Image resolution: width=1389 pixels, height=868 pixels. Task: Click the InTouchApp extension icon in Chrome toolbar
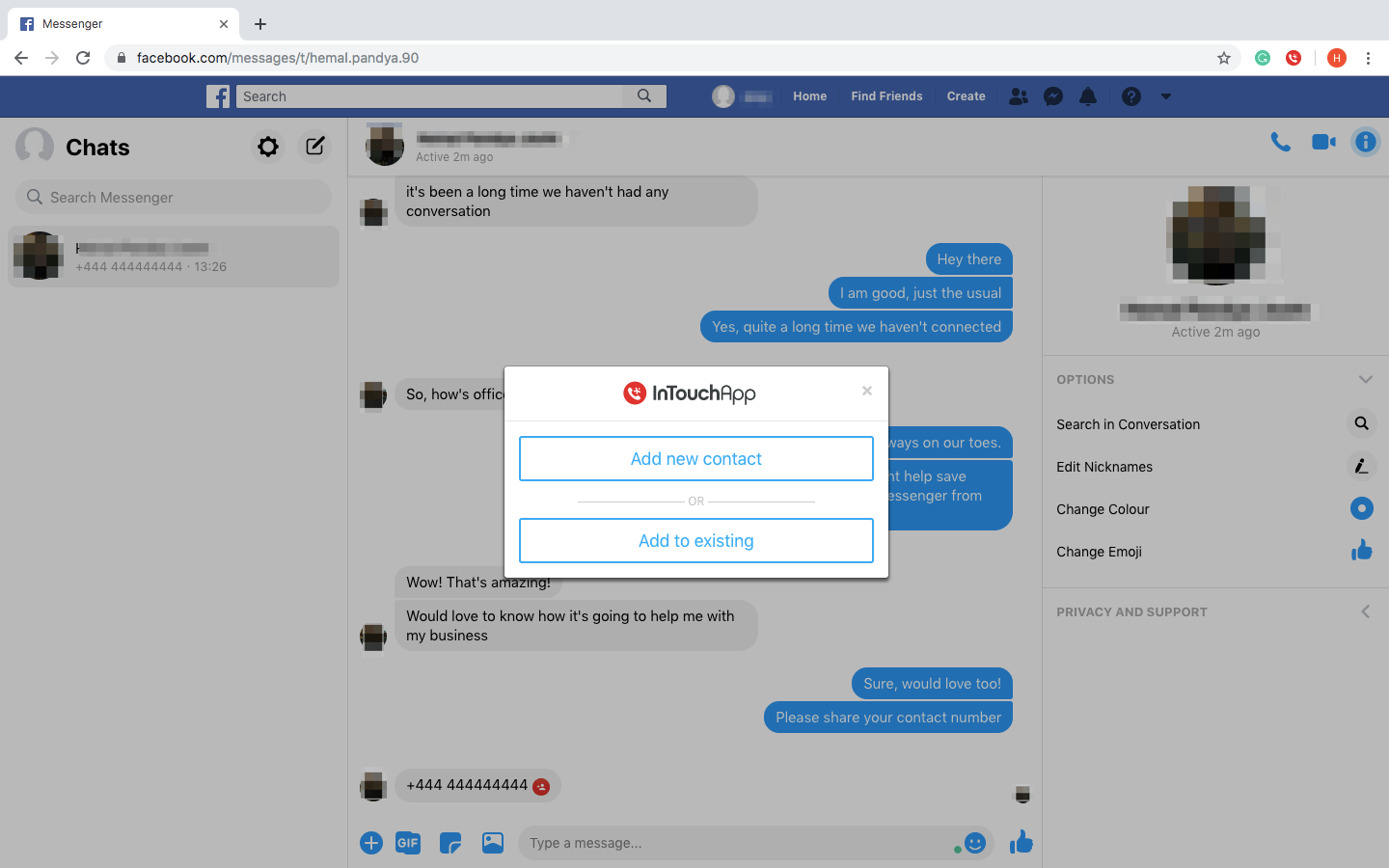coord(1294,58)
